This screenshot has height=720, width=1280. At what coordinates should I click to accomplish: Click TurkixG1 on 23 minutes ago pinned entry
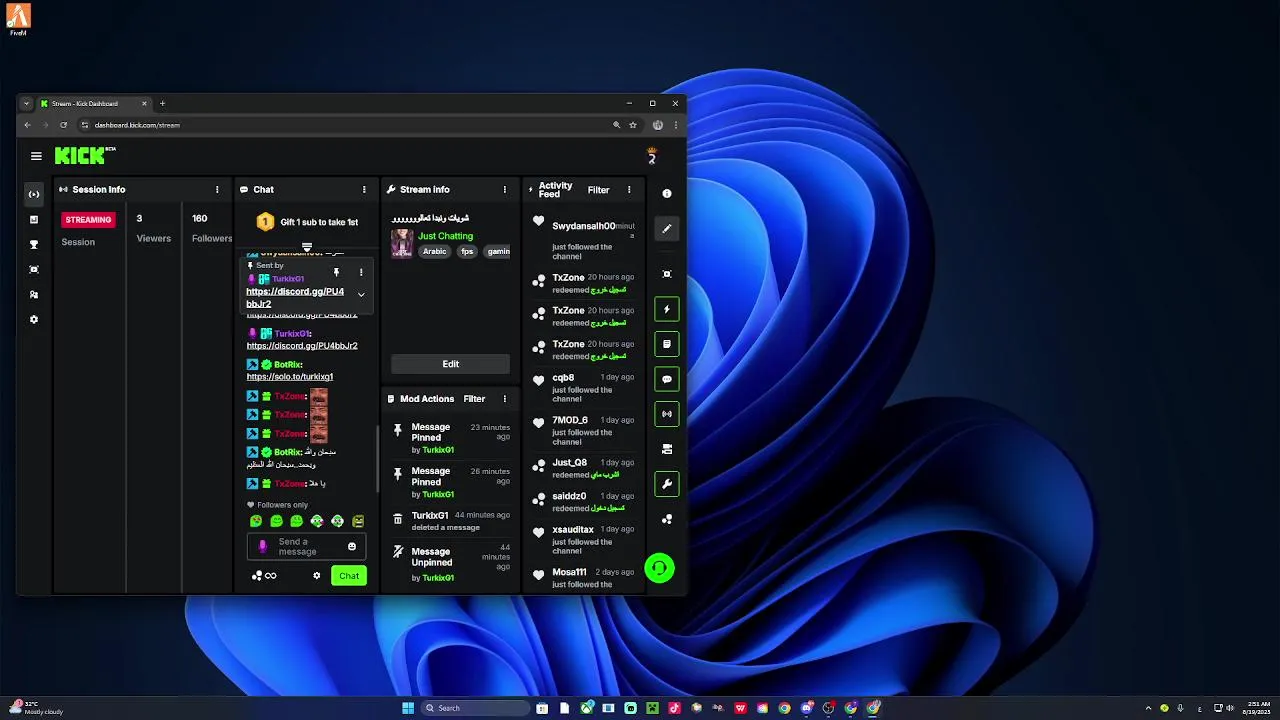click(x=438, y=450)
